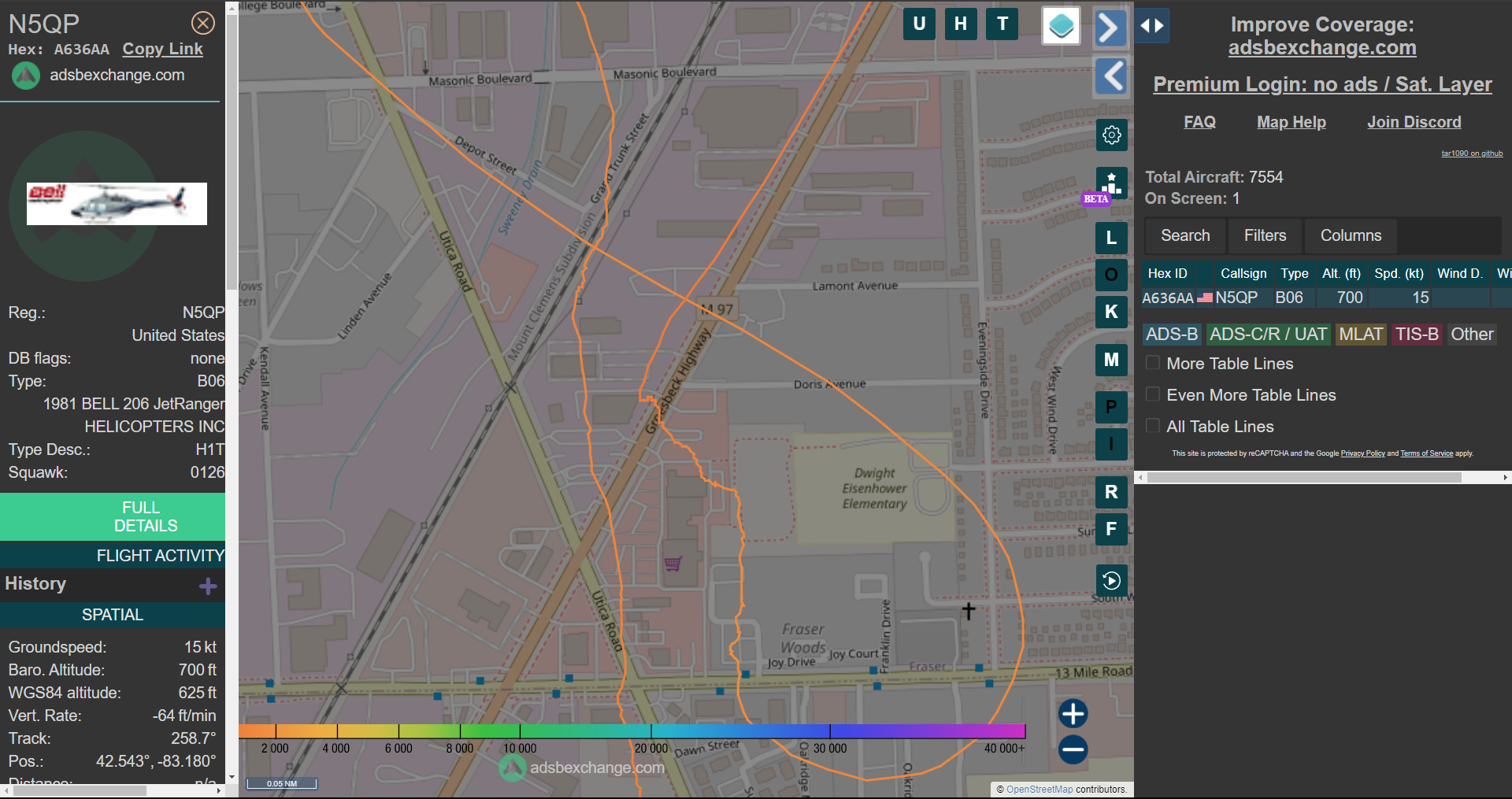Screen dimensions: 1512x799
Task: Toggle the L map button
Action: pos(1111,238)
